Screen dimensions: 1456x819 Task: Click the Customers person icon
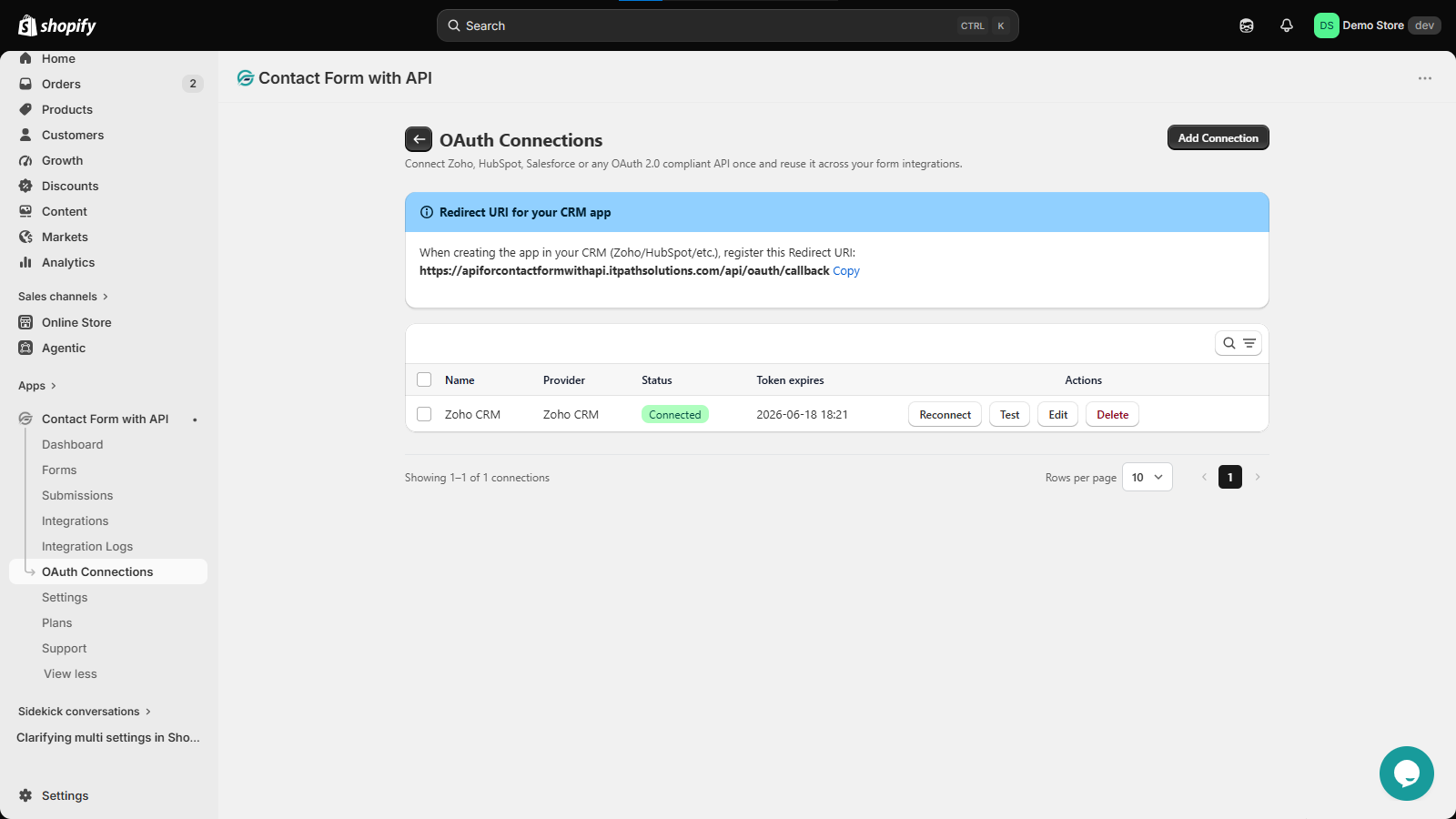tap(25, 135)
